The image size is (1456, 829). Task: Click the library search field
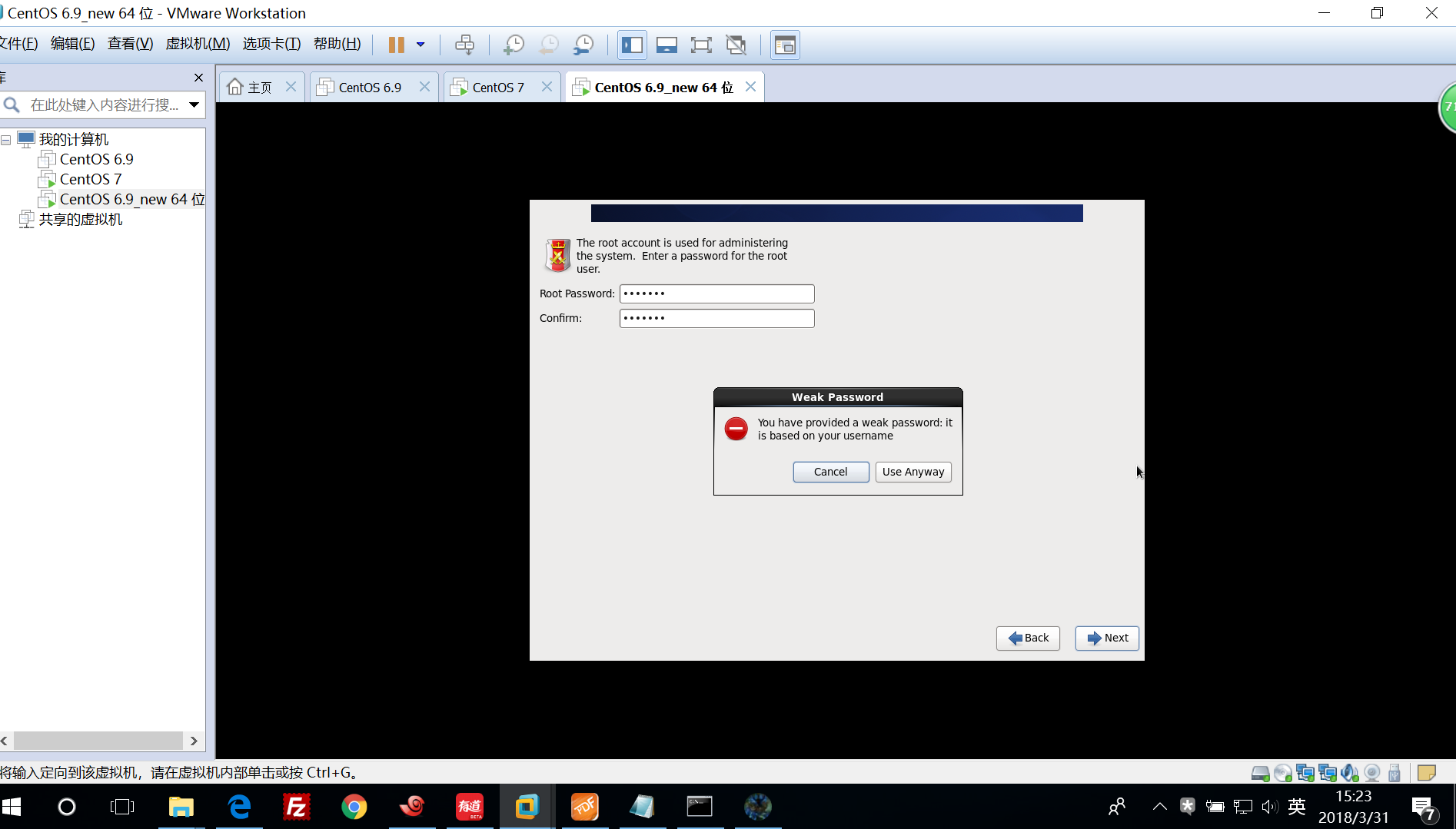point(104,105)
